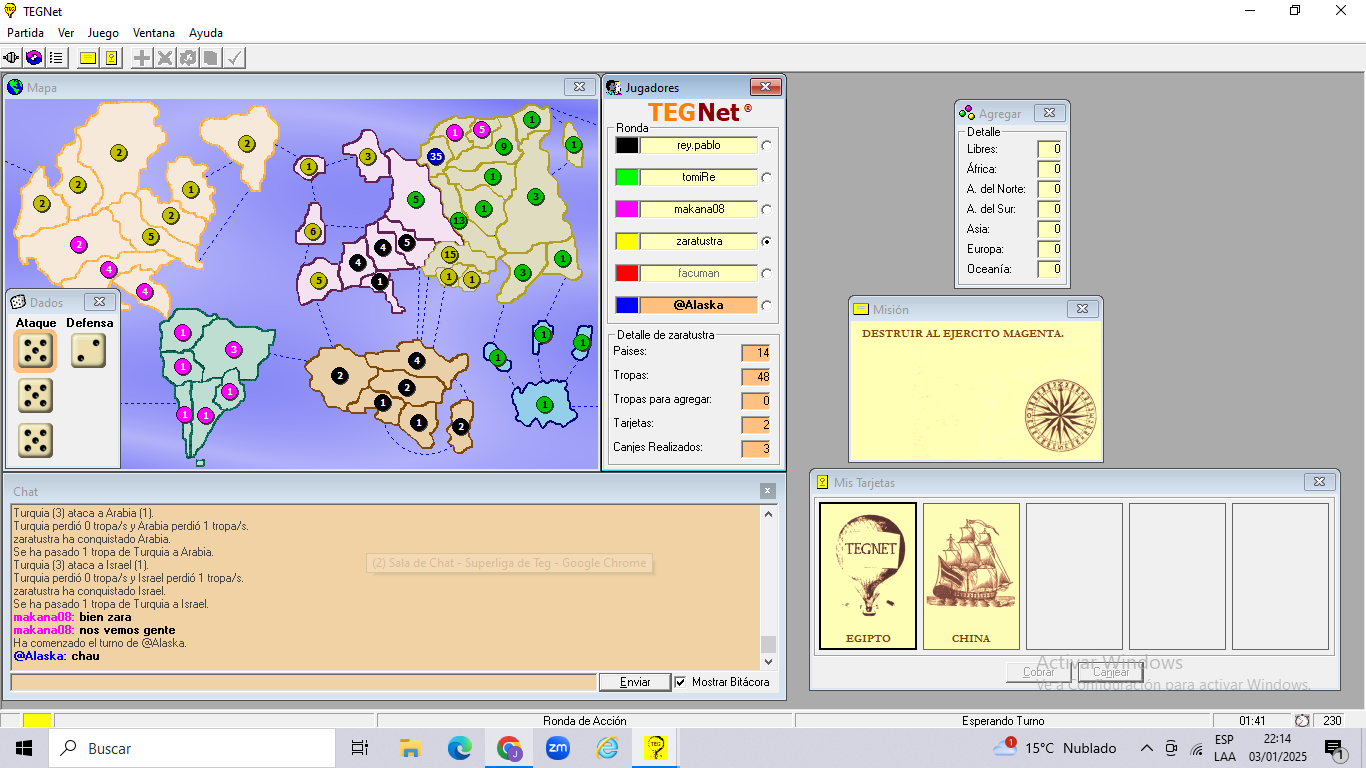Open File Explorer from the taskbar
This screenshot has height=768, width=1366.
pos(410,748)
